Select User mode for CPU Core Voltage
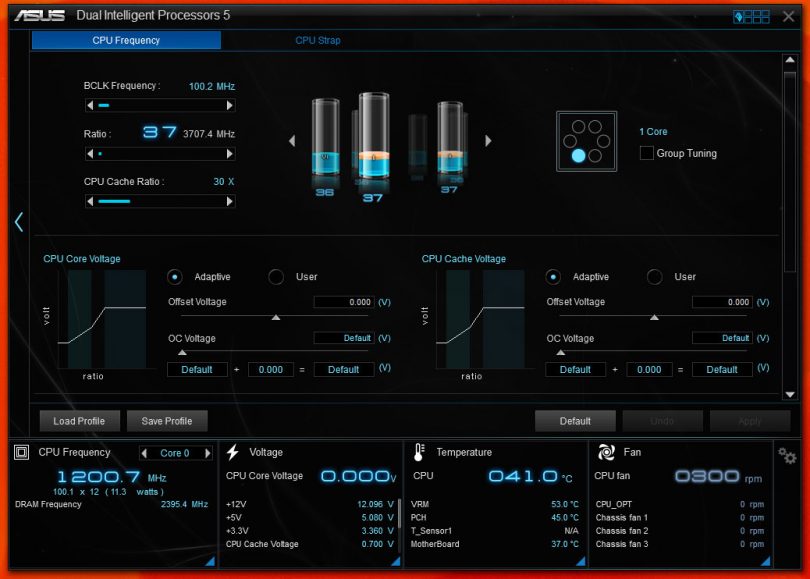 click(x=276, y=277)
